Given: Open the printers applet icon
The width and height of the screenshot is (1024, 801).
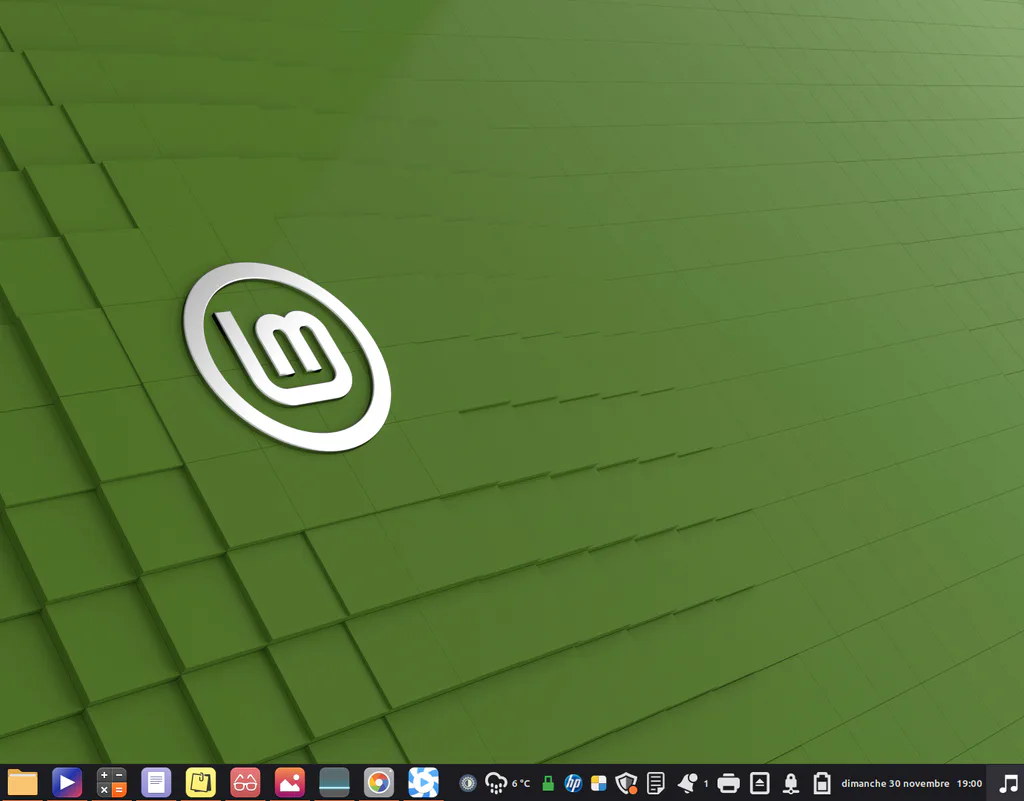Looking at the screenshot, I should point(728,783).
